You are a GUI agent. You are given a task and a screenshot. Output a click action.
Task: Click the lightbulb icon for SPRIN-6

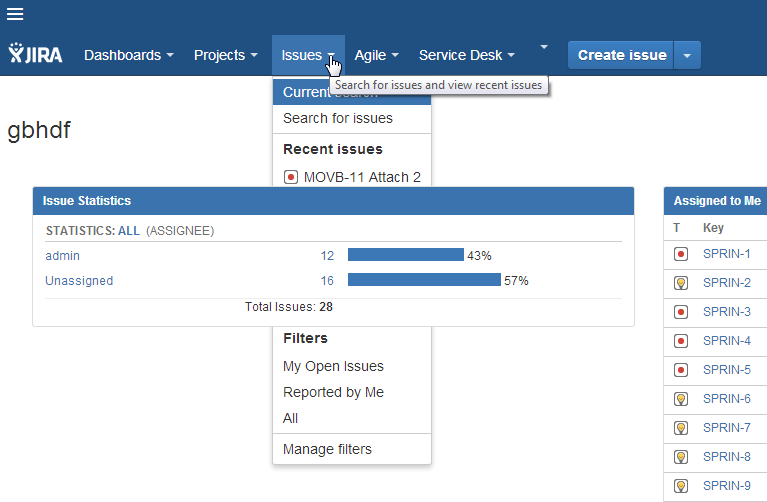(680, 399)
